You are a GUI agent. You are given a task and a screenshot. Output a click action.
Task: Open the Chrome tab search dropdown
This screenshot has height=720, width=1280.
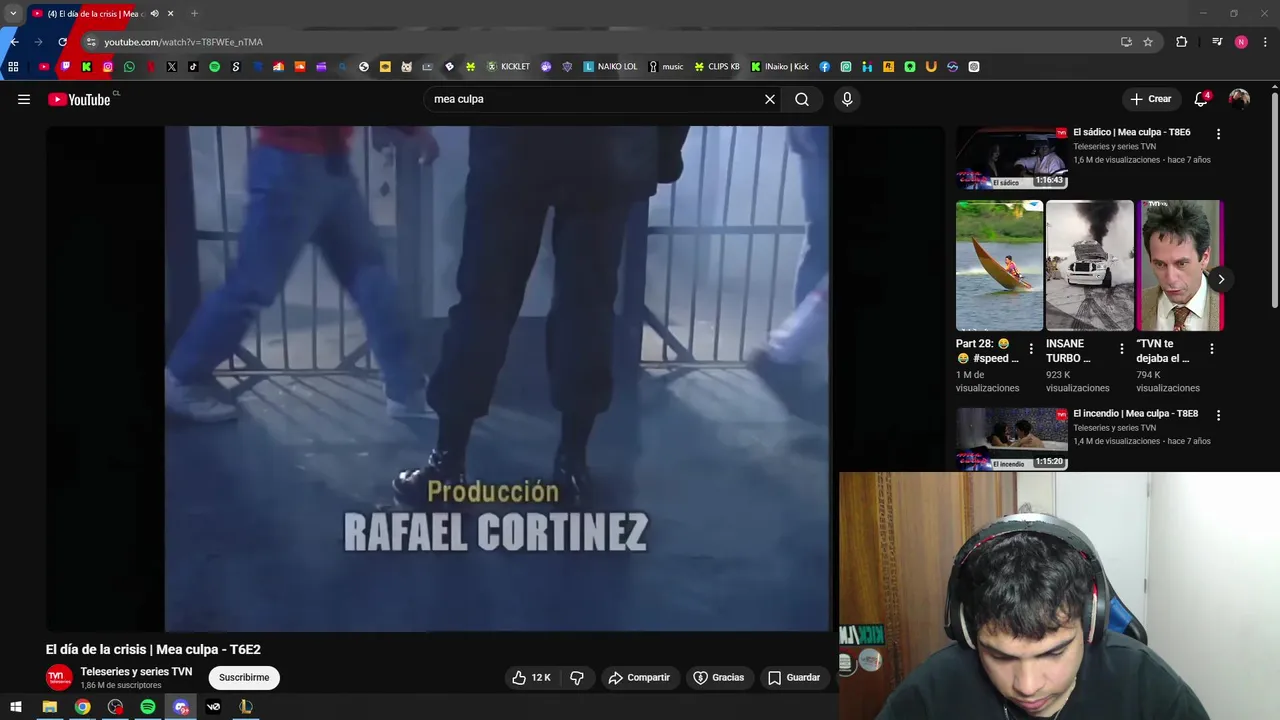(x=13, y=13)
